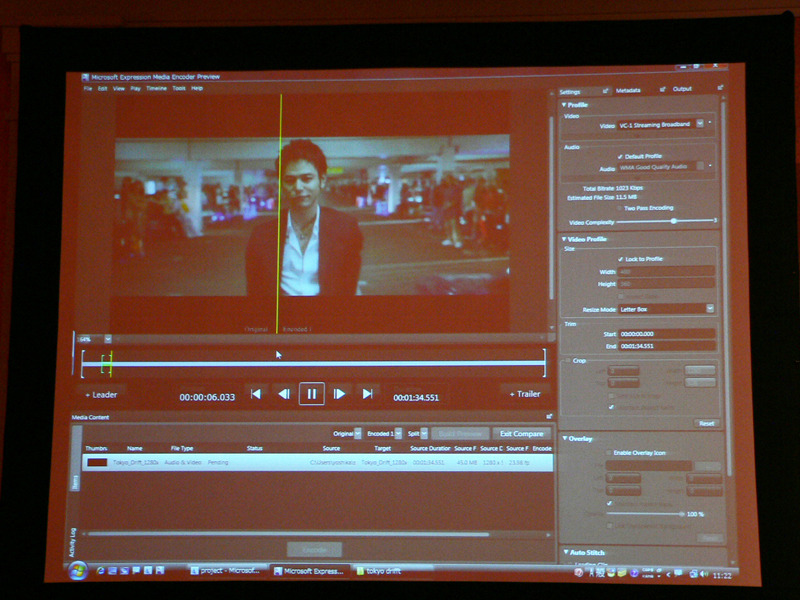Image resolution: width=800 pixels, height=600 pixels.
Task: Toggle the Default Profile audio checkbox
Action: (x=620, y=157)
